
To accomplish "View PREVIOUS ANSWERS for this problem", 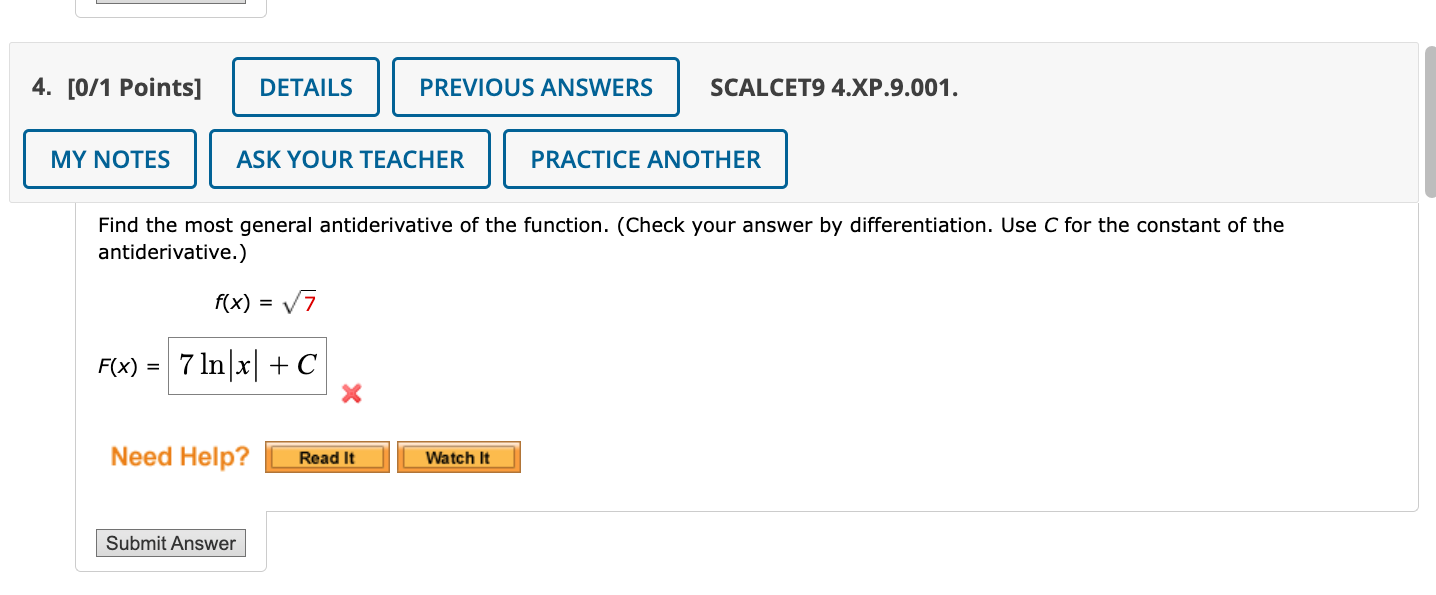I will tap(535, 87).
